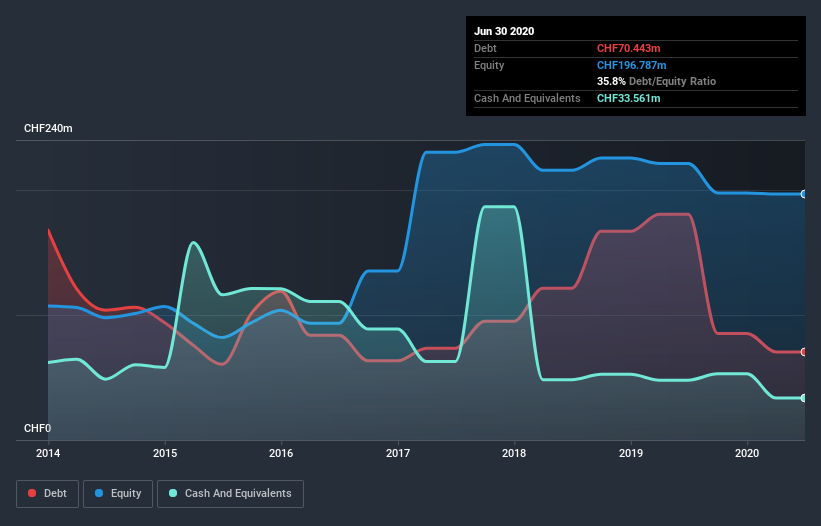Click the blue Equity endpoint marker

coord(804,194)
